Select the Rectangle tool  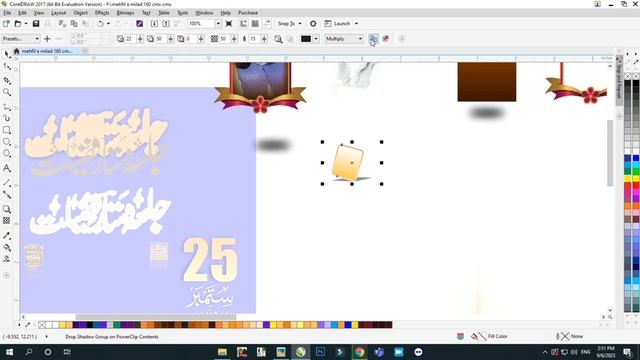coord(7,130)
